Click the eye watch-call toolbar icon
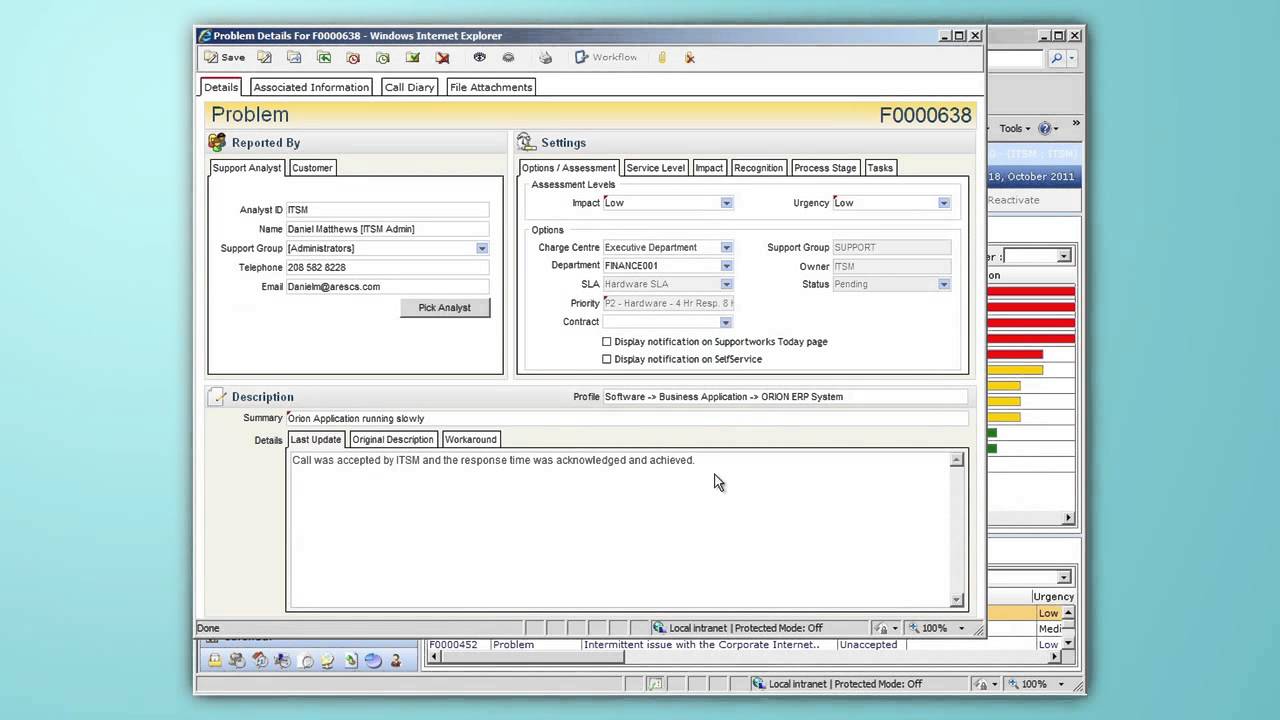This screenshot has width=1280, height=720. pos(479,58)
